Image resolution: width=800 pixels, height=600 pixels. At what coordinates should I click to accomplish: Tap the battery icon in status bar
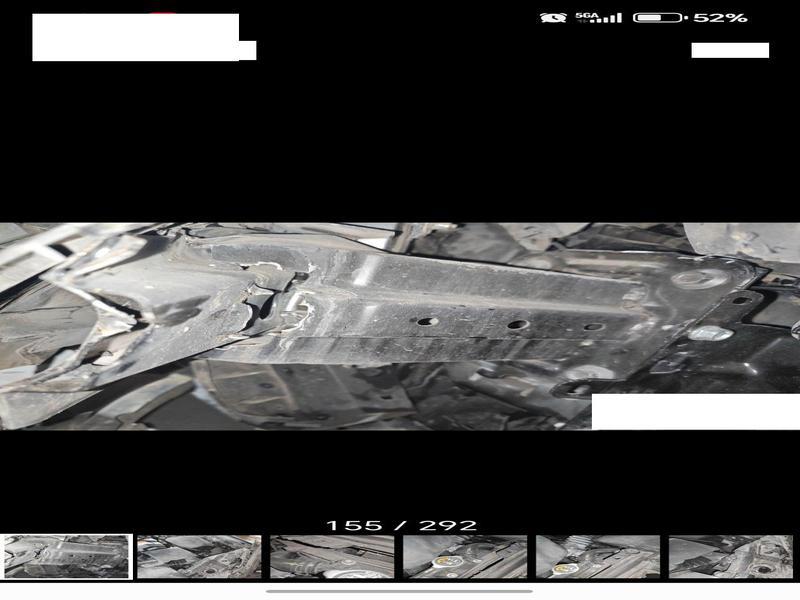tap(659, 18)
